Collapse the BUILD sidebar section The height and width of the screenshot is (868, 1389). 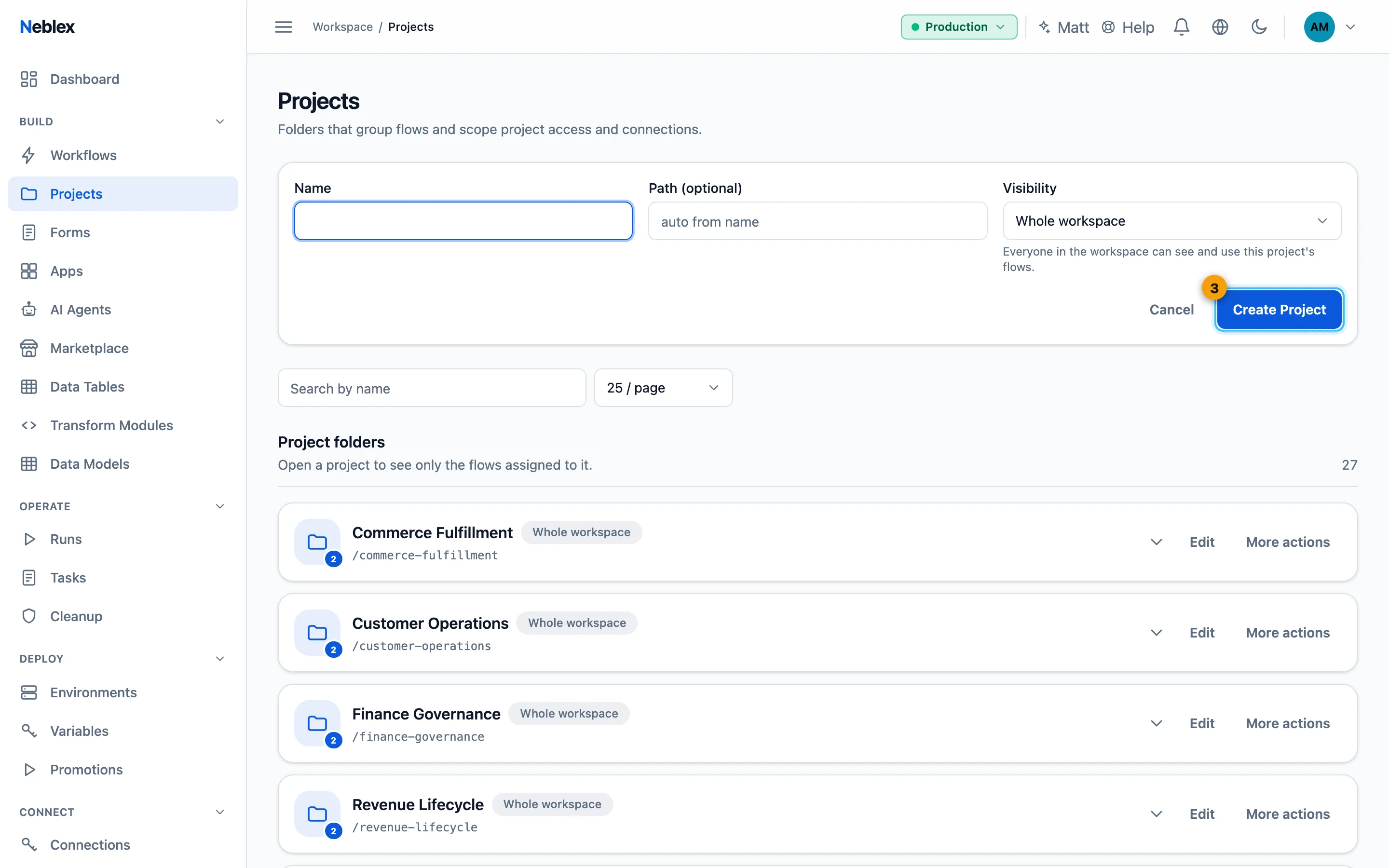219,122
